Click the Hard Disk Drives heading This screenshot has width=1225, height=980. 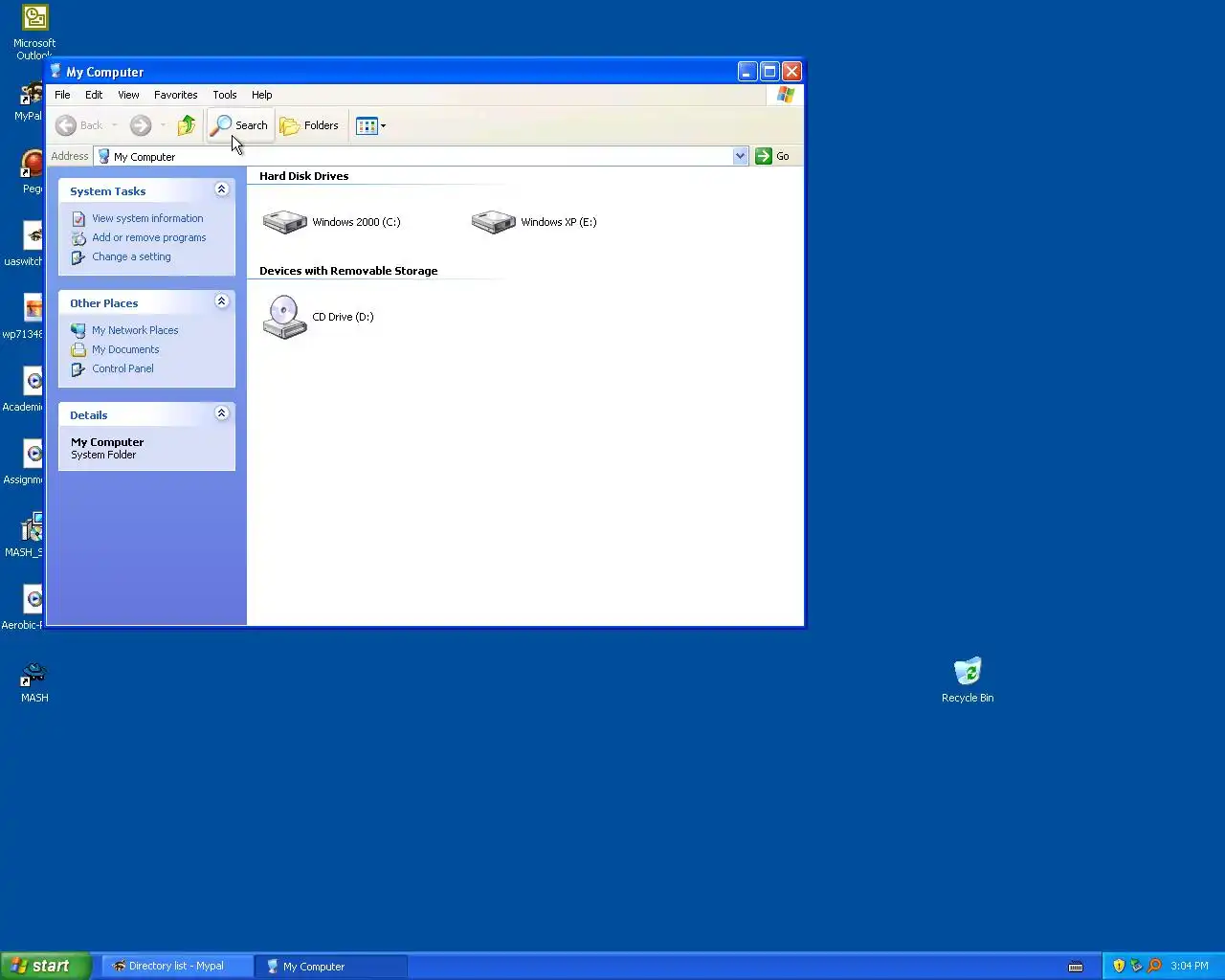[x=303, y=176]
